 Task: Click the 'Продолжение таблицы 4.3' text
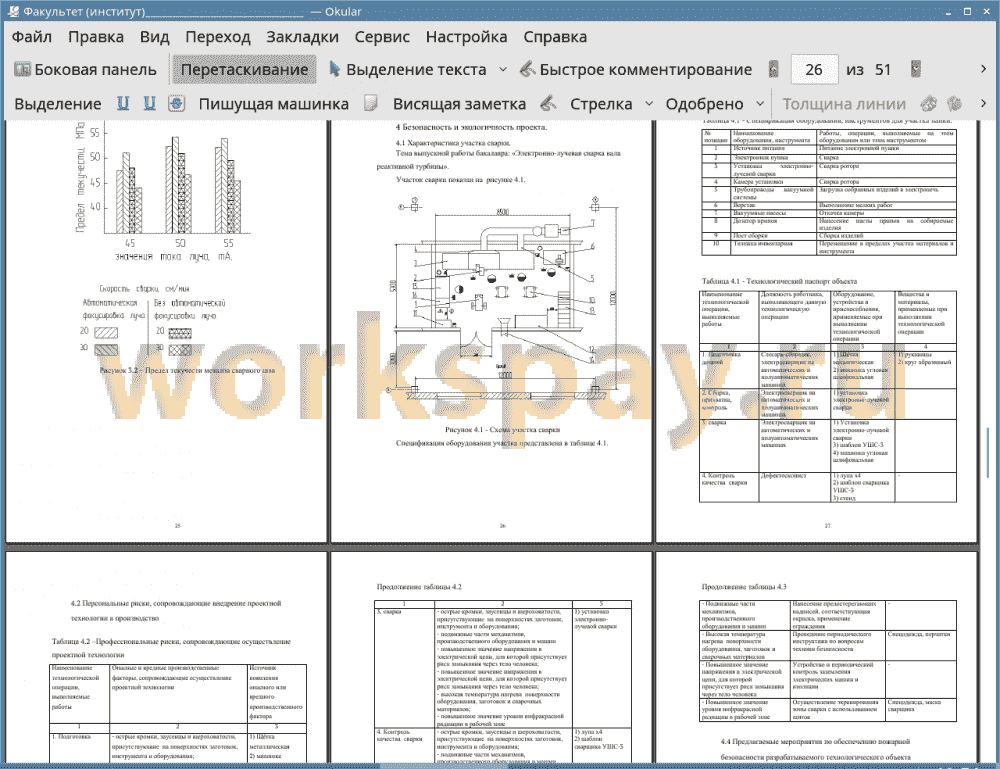[x=744, y=586]
